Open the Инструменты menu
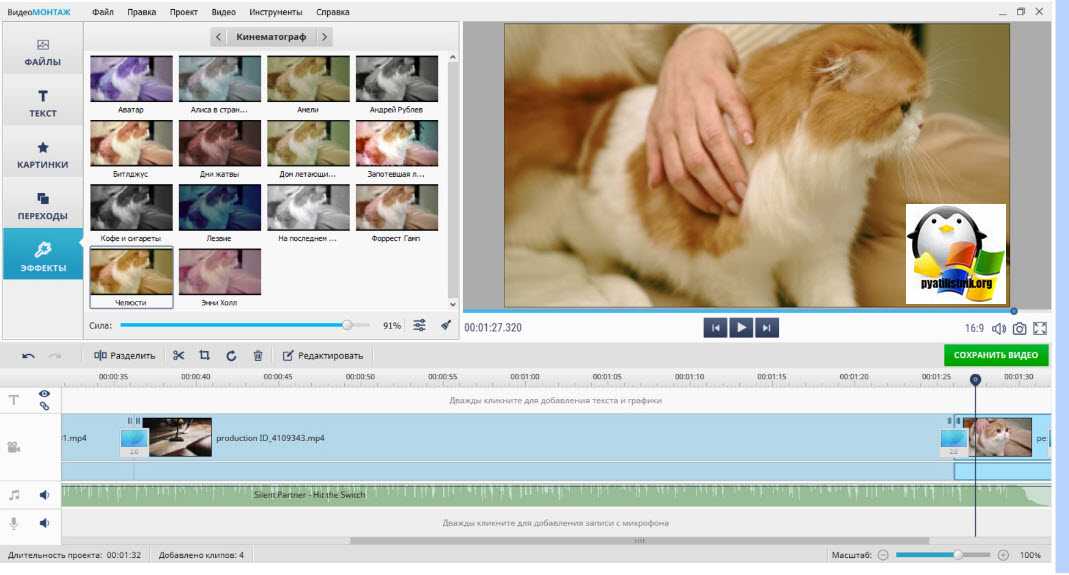1069x575 pixels. coord(276,12)
